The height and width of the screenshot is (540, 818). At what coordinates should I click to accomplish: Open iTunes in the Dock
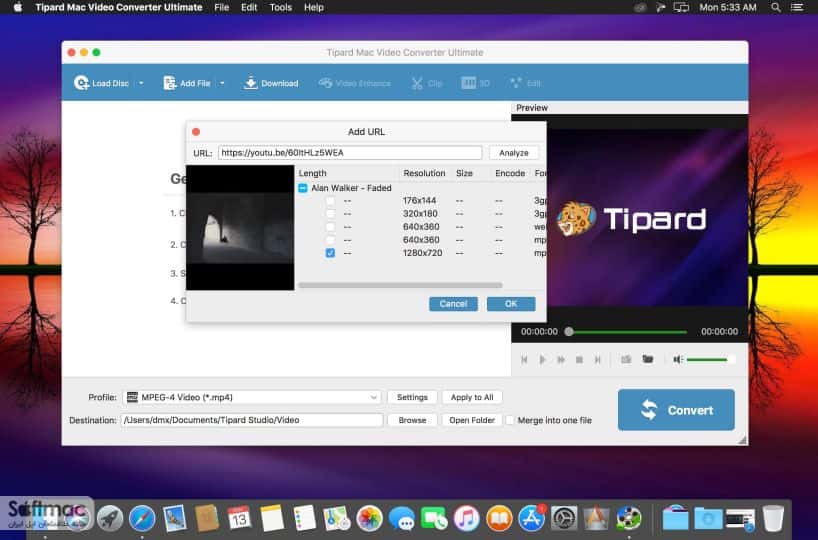point(466,519)
